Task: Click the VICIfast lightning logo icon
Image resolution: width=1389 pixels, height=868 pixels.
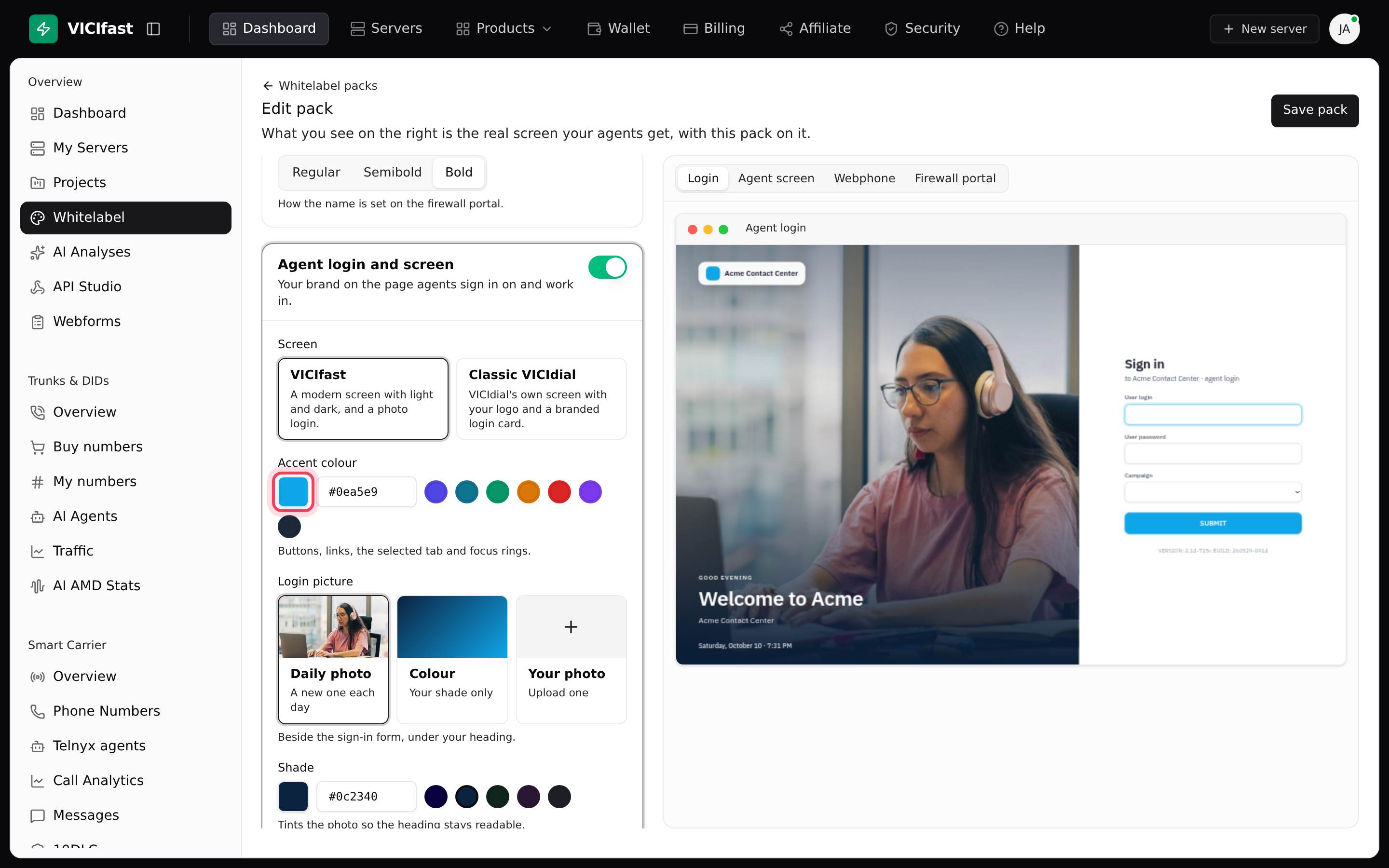Action: pos(43,28)
